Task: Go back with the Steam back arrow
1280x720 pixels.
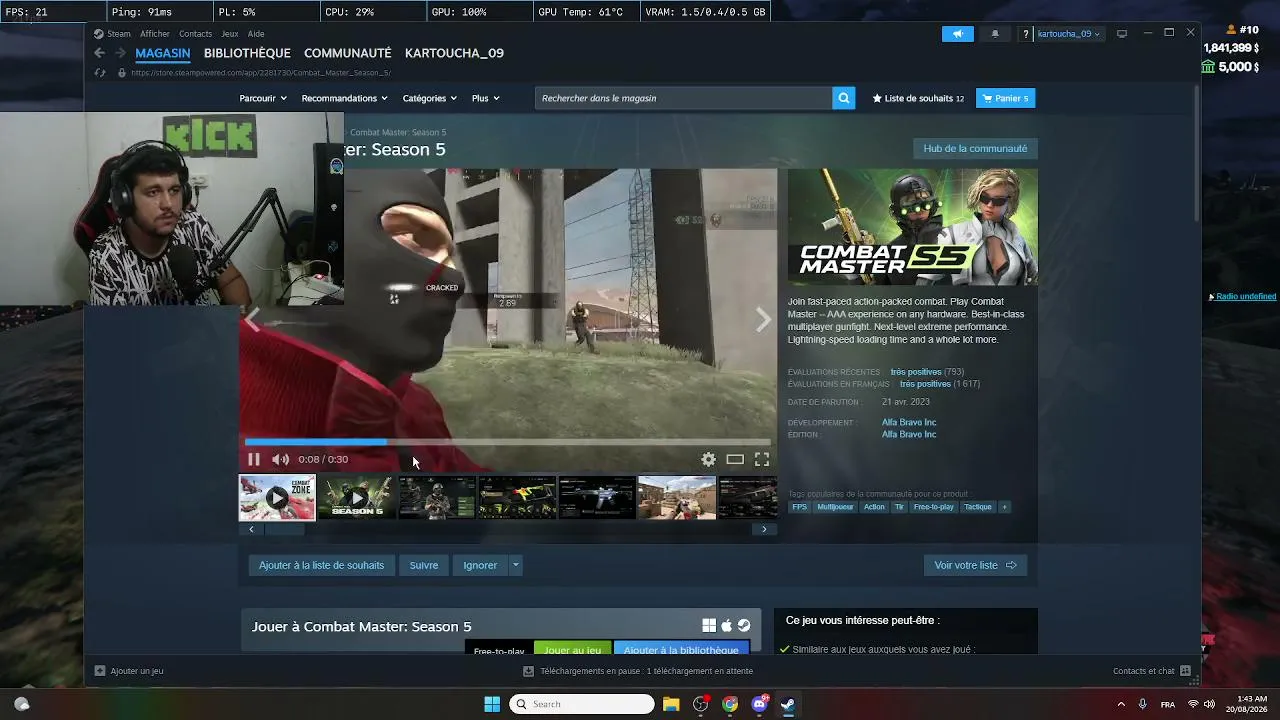Action: pos(99,53)
